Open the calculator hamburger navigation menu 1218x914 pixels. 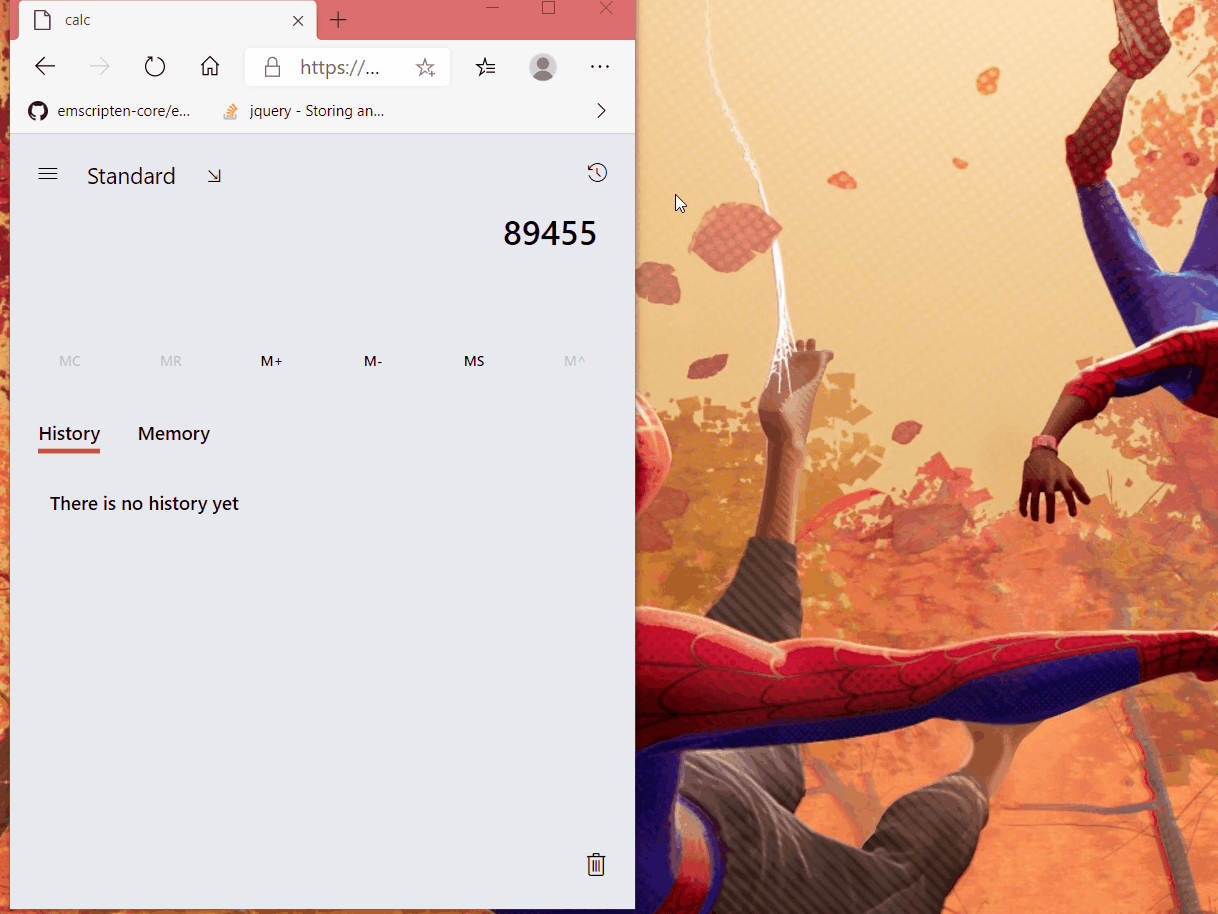click(47, 174)
